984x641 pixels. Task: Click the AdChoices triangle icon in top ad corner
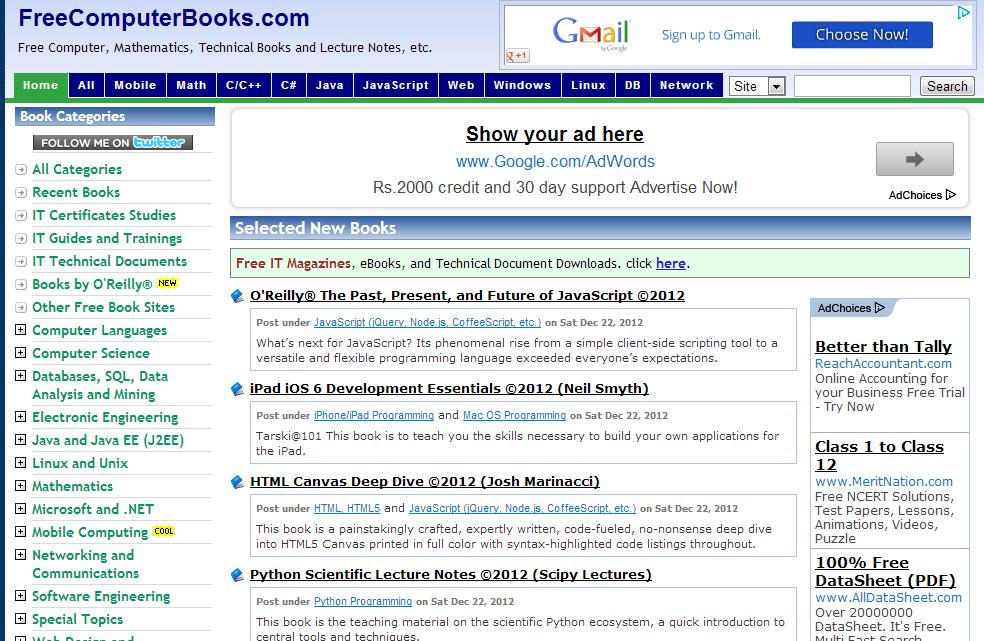click(x=963, y=13)
